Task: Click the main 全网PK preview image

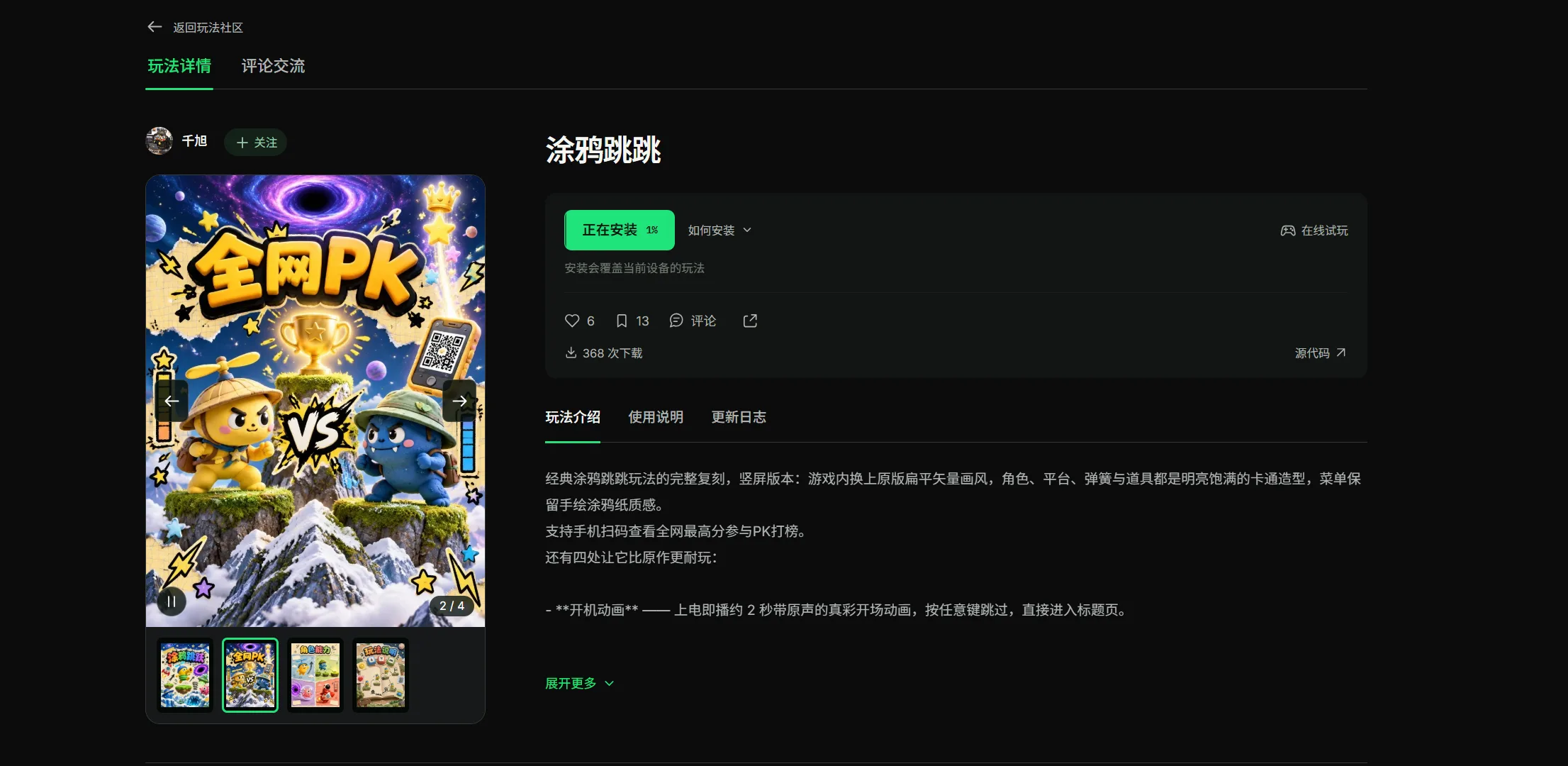Action: (x=315, y=401)
